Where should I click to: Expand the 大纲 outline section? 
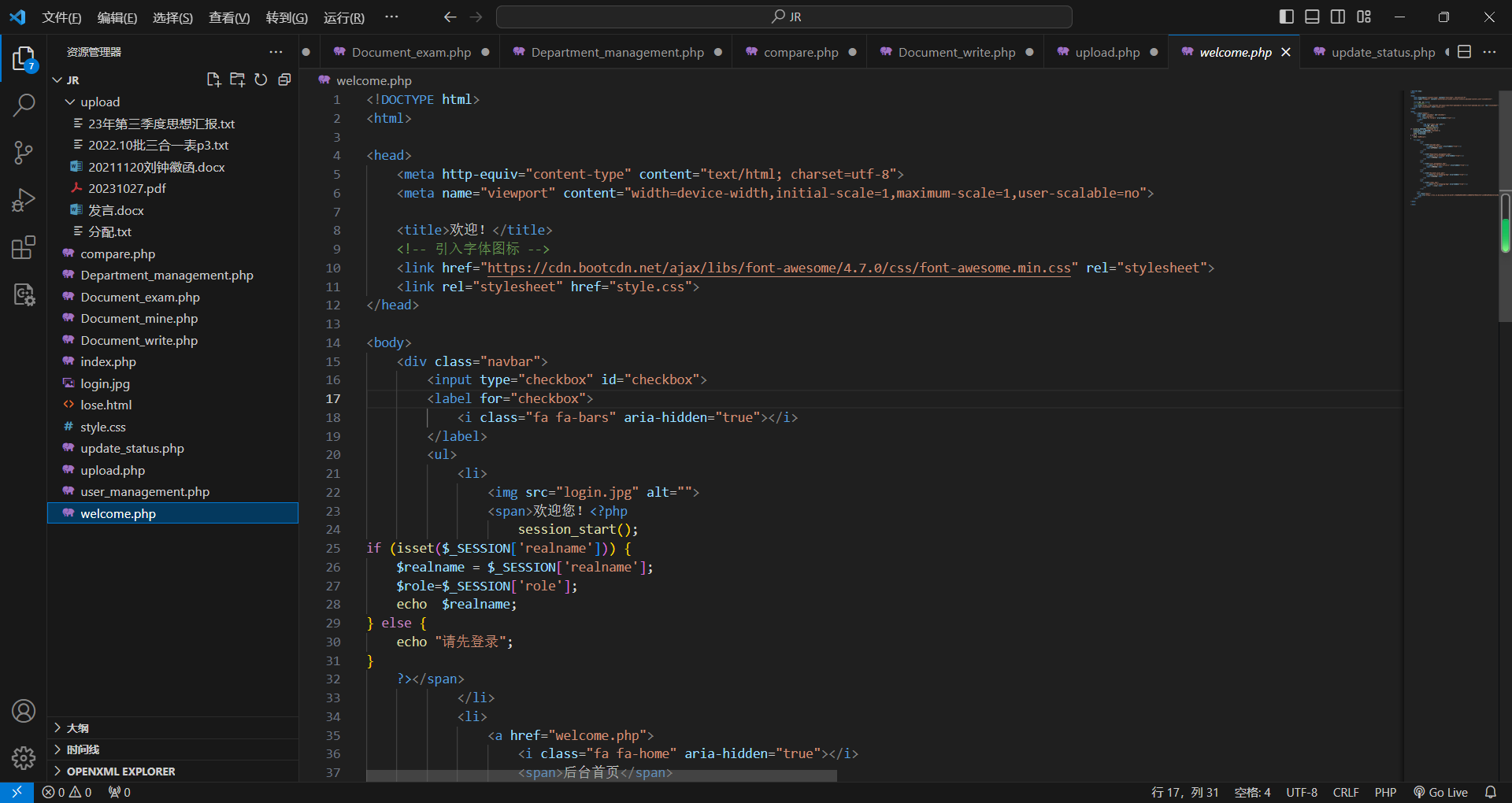point(77,728)
